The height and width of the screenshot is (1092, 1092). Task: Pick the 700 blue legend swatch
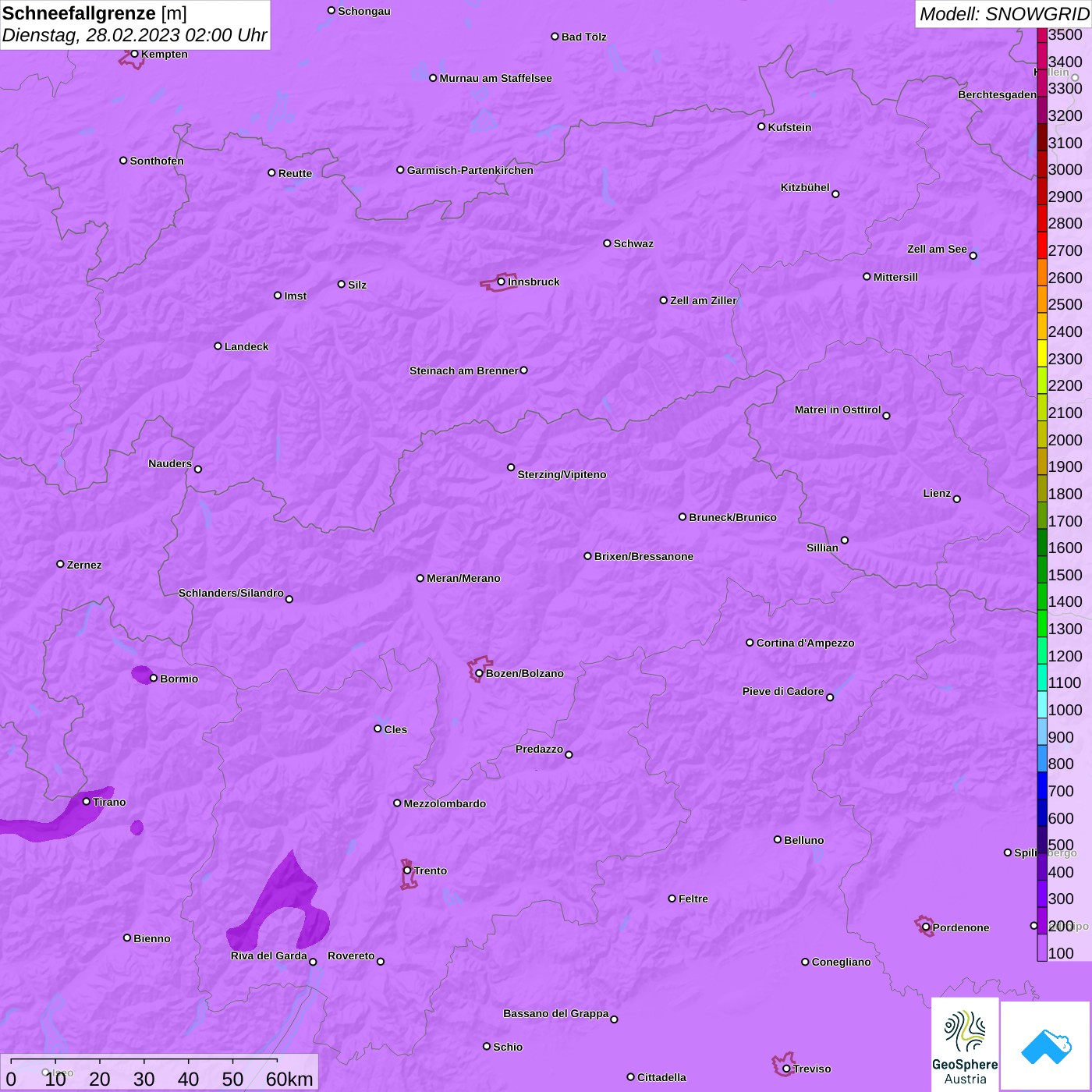pyautogui.click(x=1042, y=785)
